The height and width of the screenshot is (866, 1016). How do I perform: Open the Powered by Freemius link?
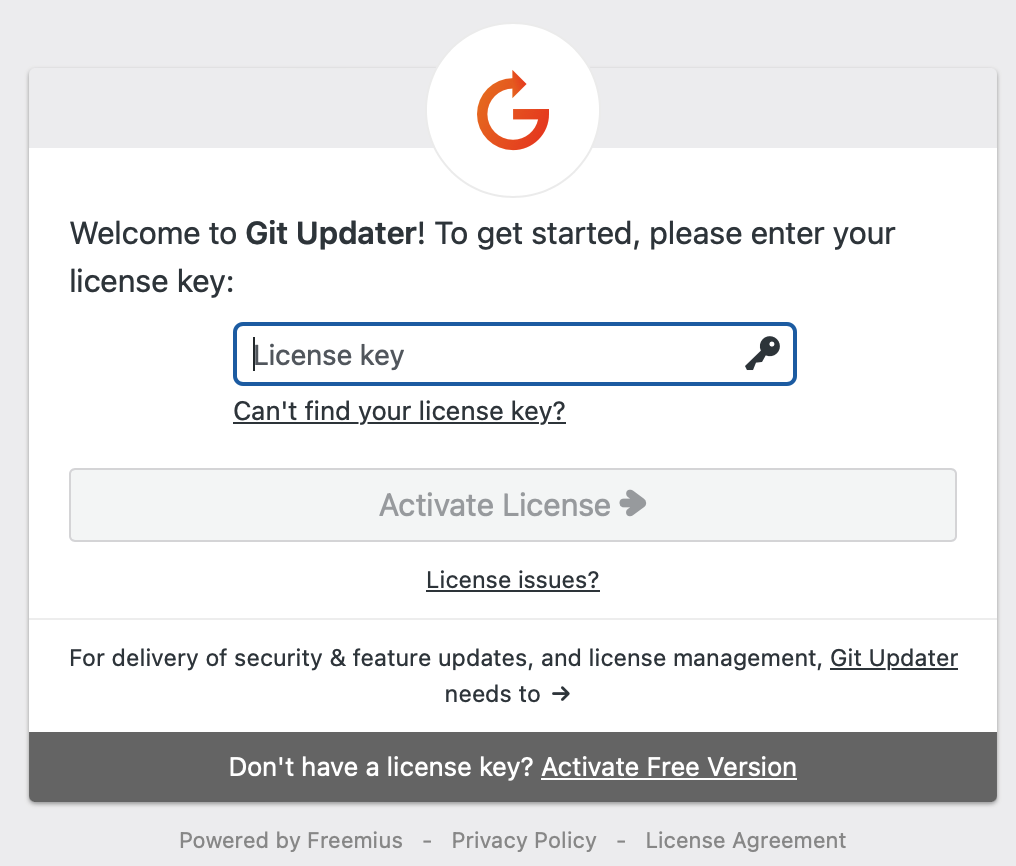pyautogui.click(x=291, y=840)
